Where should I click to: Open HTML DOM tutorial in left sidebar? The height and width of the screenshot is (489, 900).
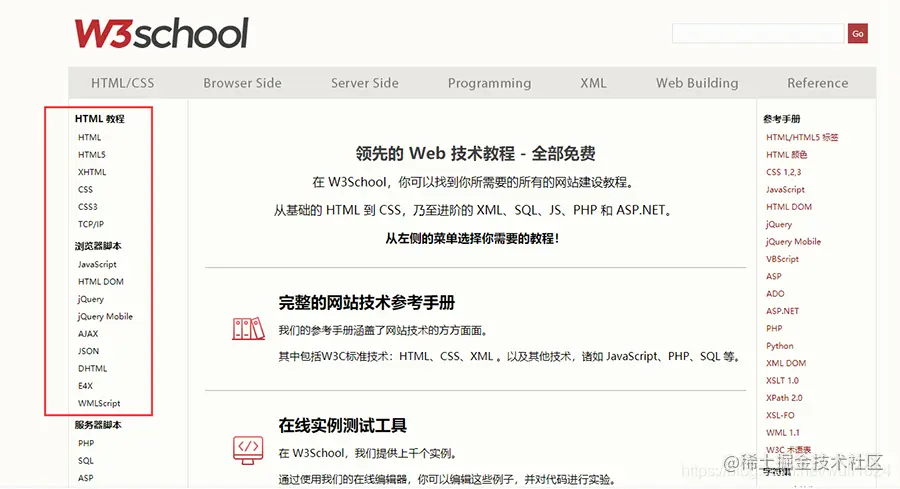101,281
